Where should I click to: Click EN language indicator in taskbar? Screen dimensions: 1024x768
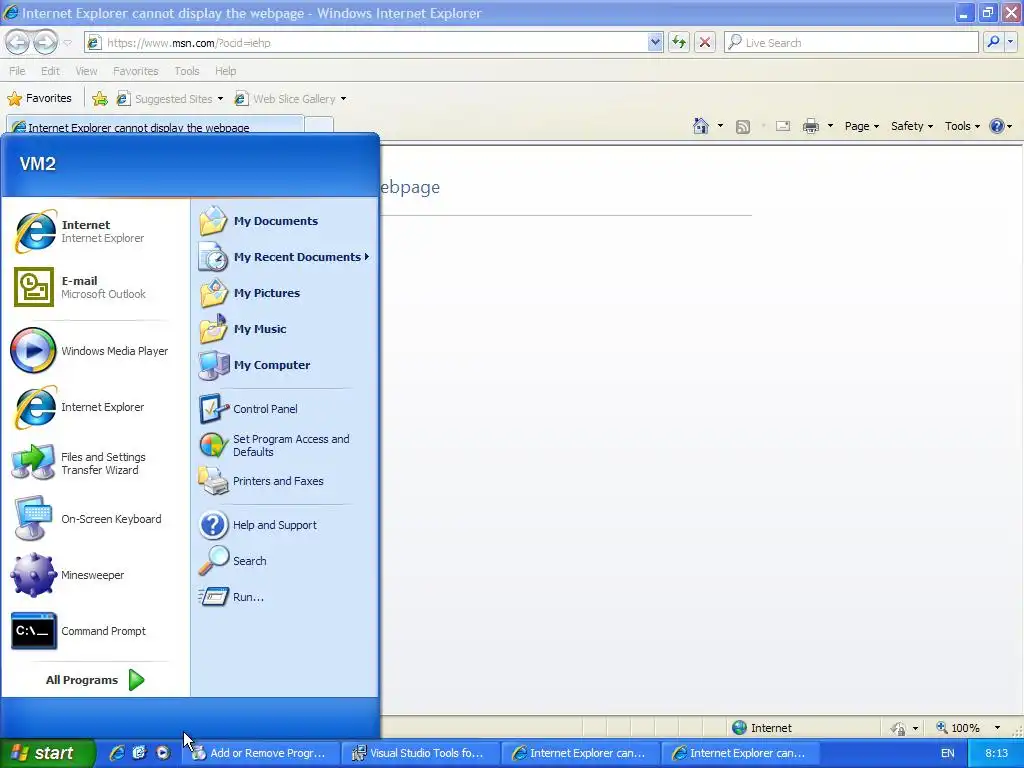click(x=948, y=753)
